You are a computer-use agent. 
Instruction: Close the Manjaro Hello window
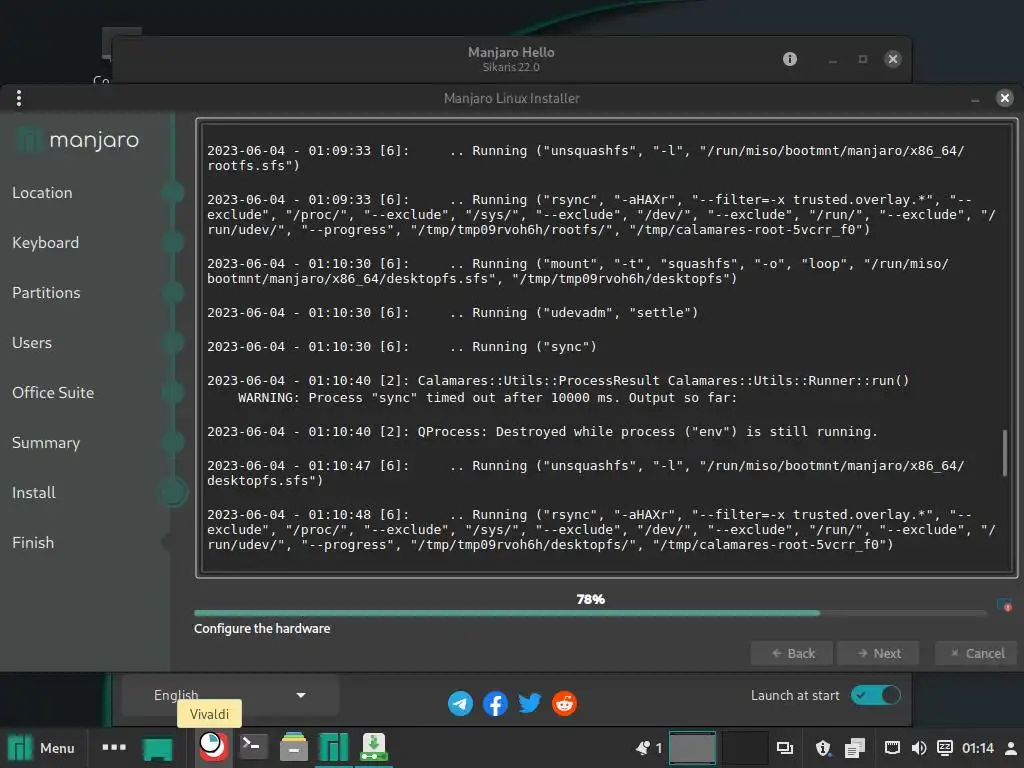[893, 59]
